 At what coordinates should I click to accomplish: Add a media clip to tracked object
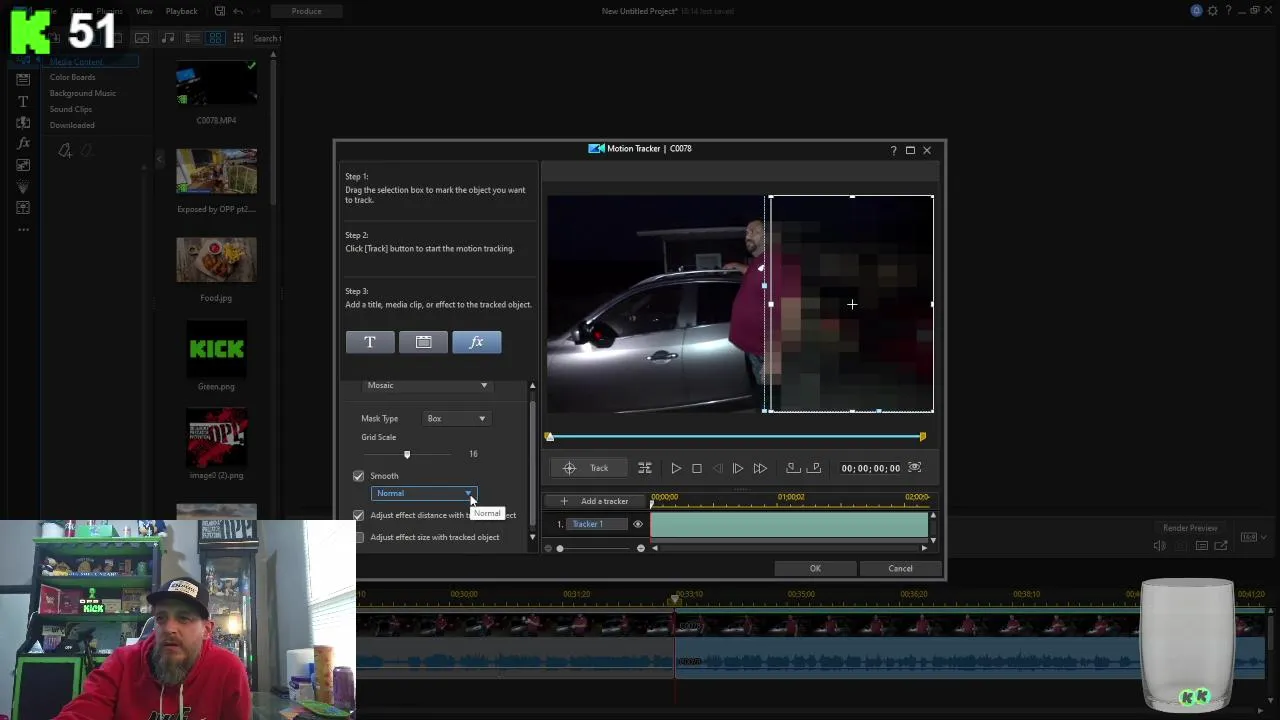423,342
